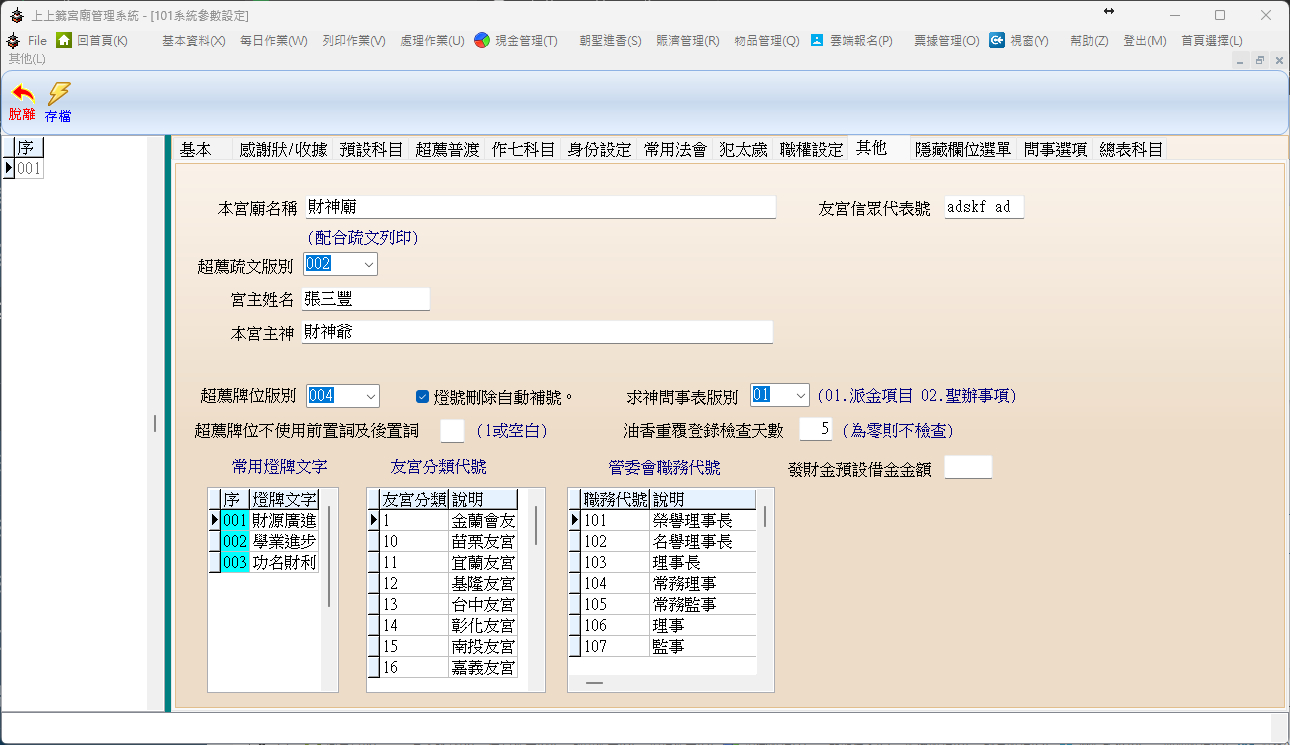Select the 登出 menu item

(x=1144, y=41)
